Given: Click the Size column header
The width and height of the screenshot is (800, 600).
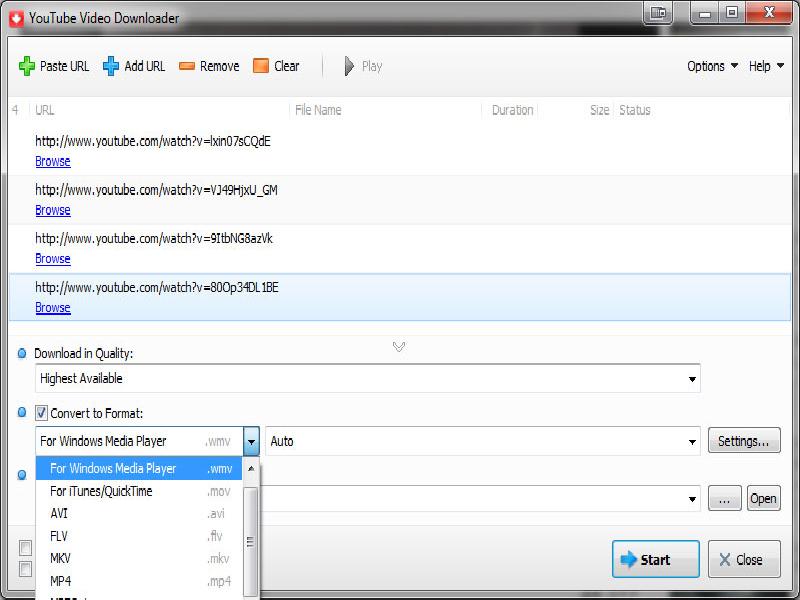Looking at the screenshot, I should pos(576,110).
